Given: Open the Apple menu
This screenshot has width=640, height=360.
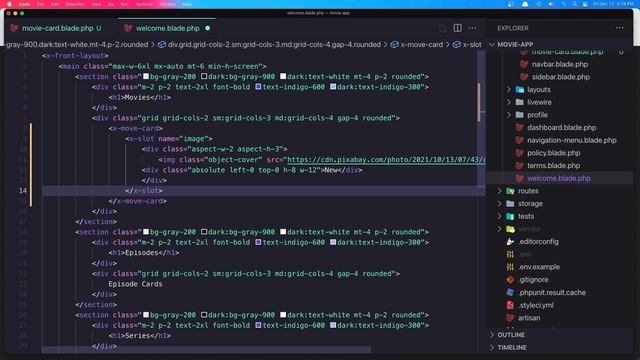Looking at the screenshot, I should [9, 4].
